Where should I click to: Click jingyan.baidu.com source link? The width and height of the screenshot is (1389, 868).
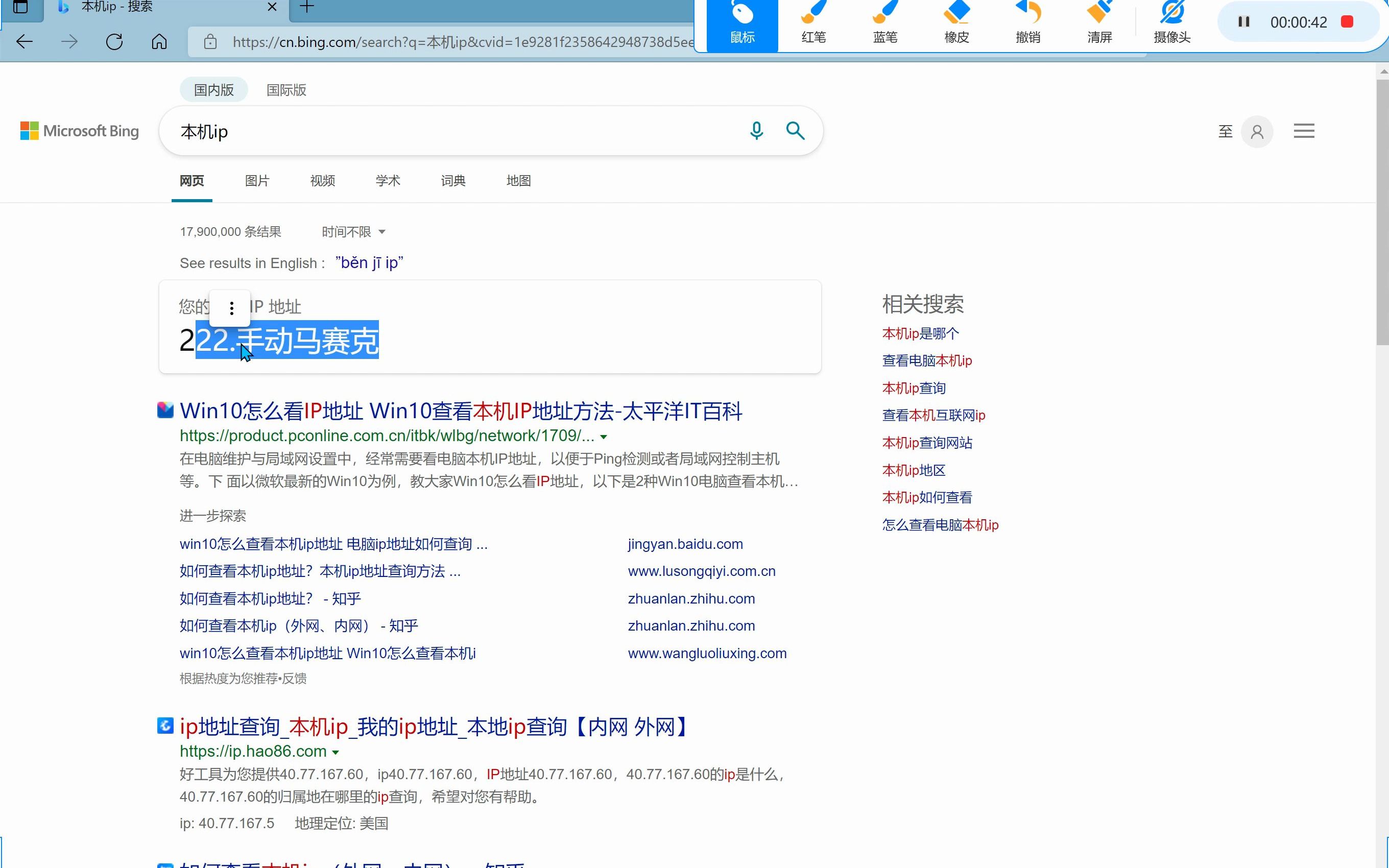pos(685,544)
